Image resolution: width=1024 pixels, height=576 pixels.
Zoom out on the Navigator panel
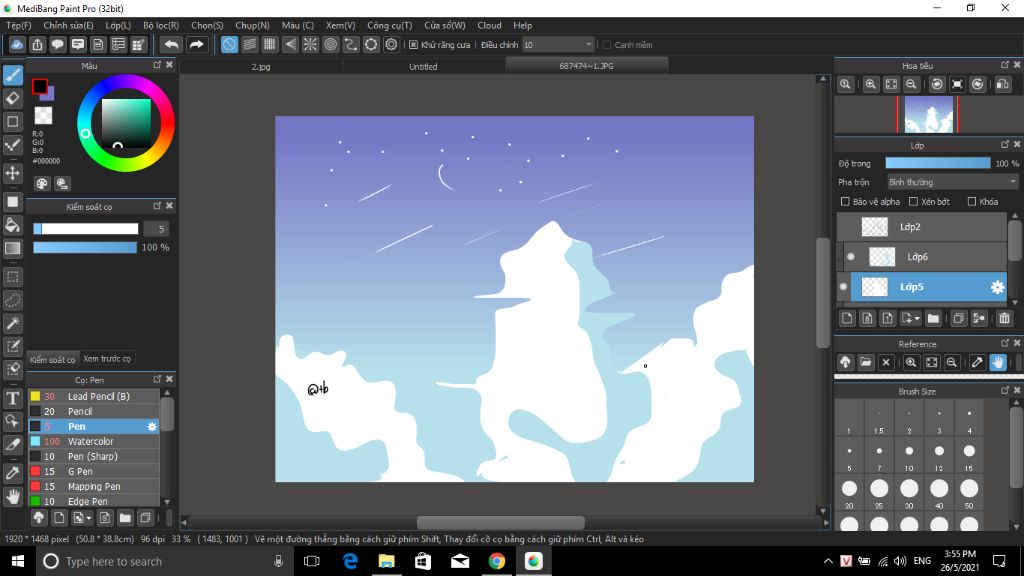911,84
